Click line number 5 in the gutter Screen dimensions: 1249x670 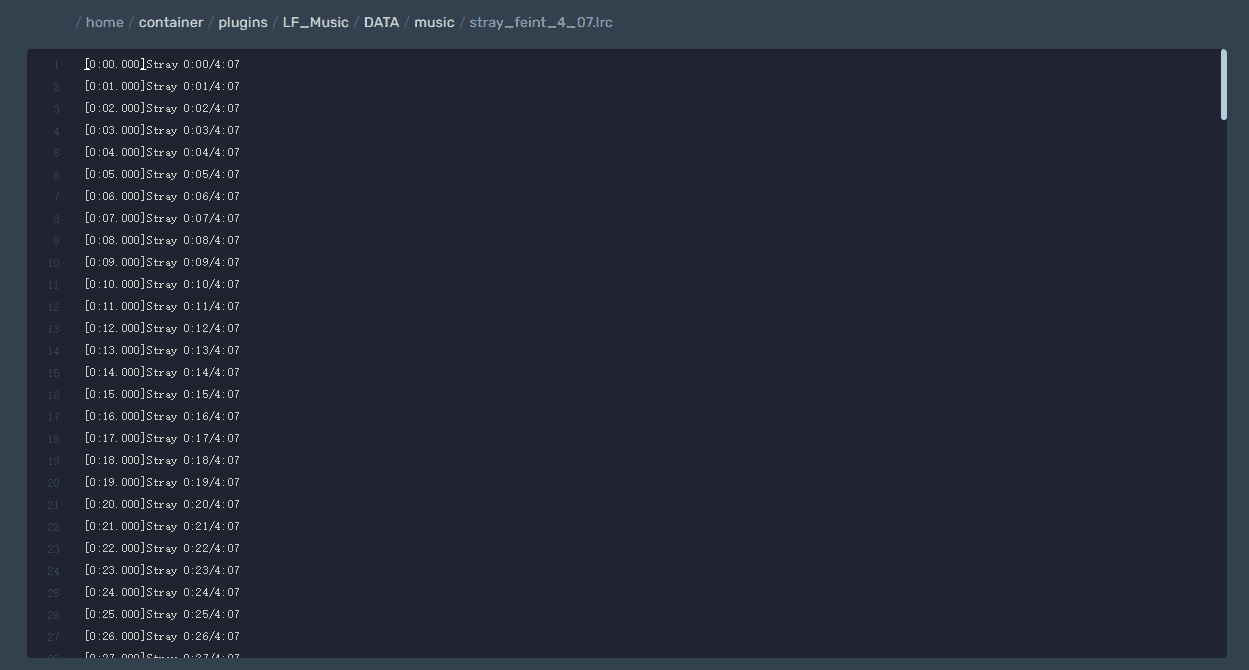[x=57, y=153]
